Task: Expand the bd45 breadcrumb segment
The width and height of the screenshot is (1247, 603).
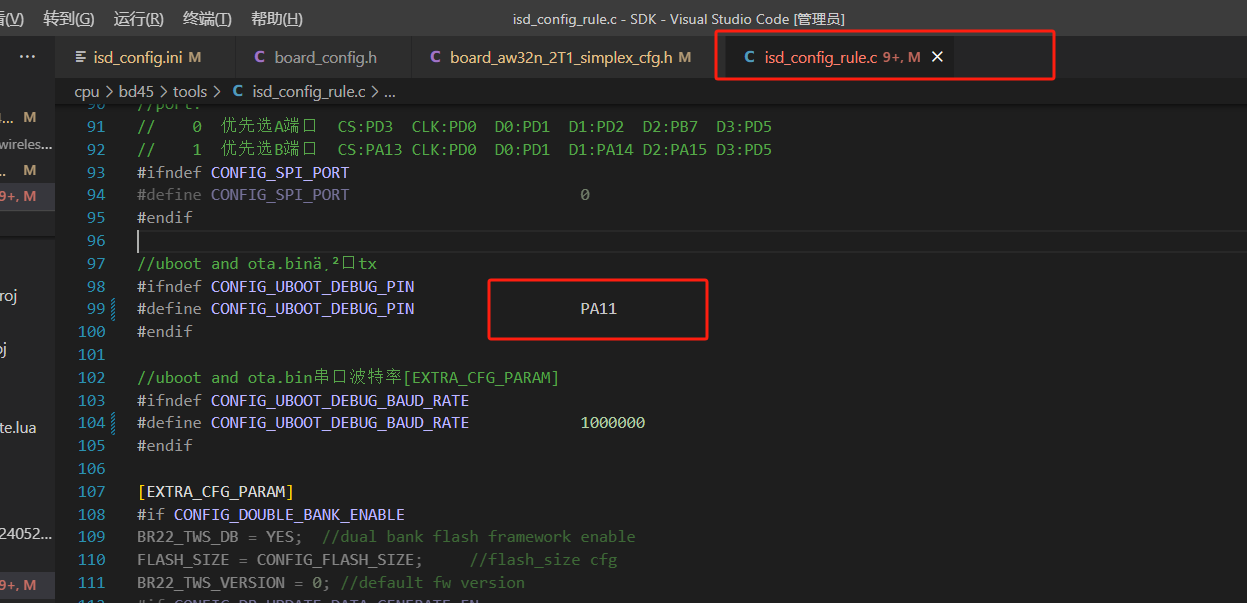Action: [136, 91]
